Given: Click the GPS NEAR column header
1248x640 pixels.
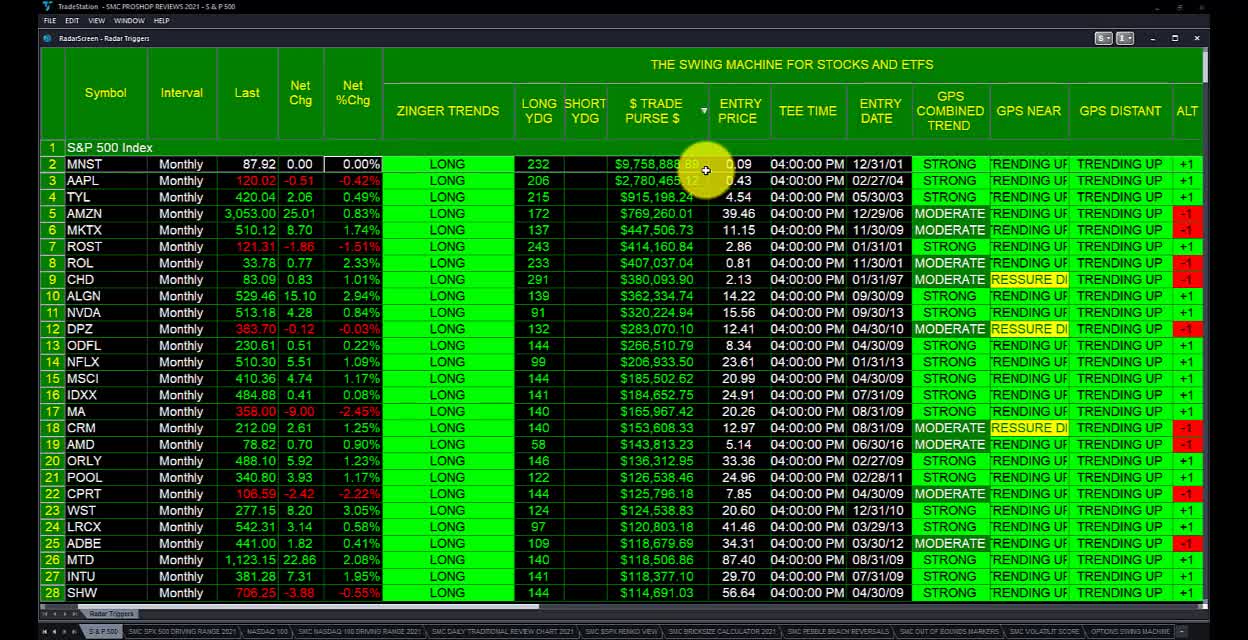Looking at the screenshot, I should pos(1028,111).
